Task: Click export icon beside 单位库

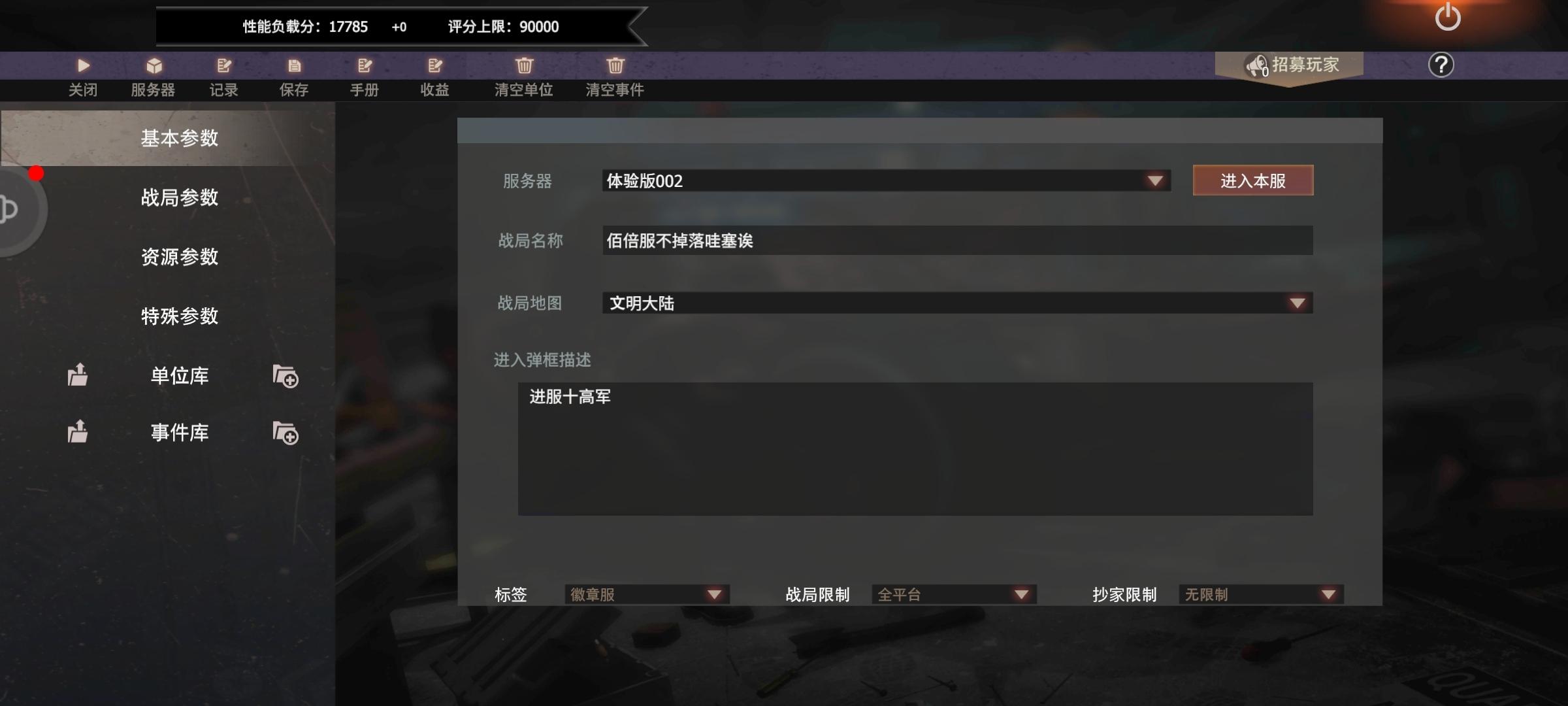Action: click(x=78, y=375)
